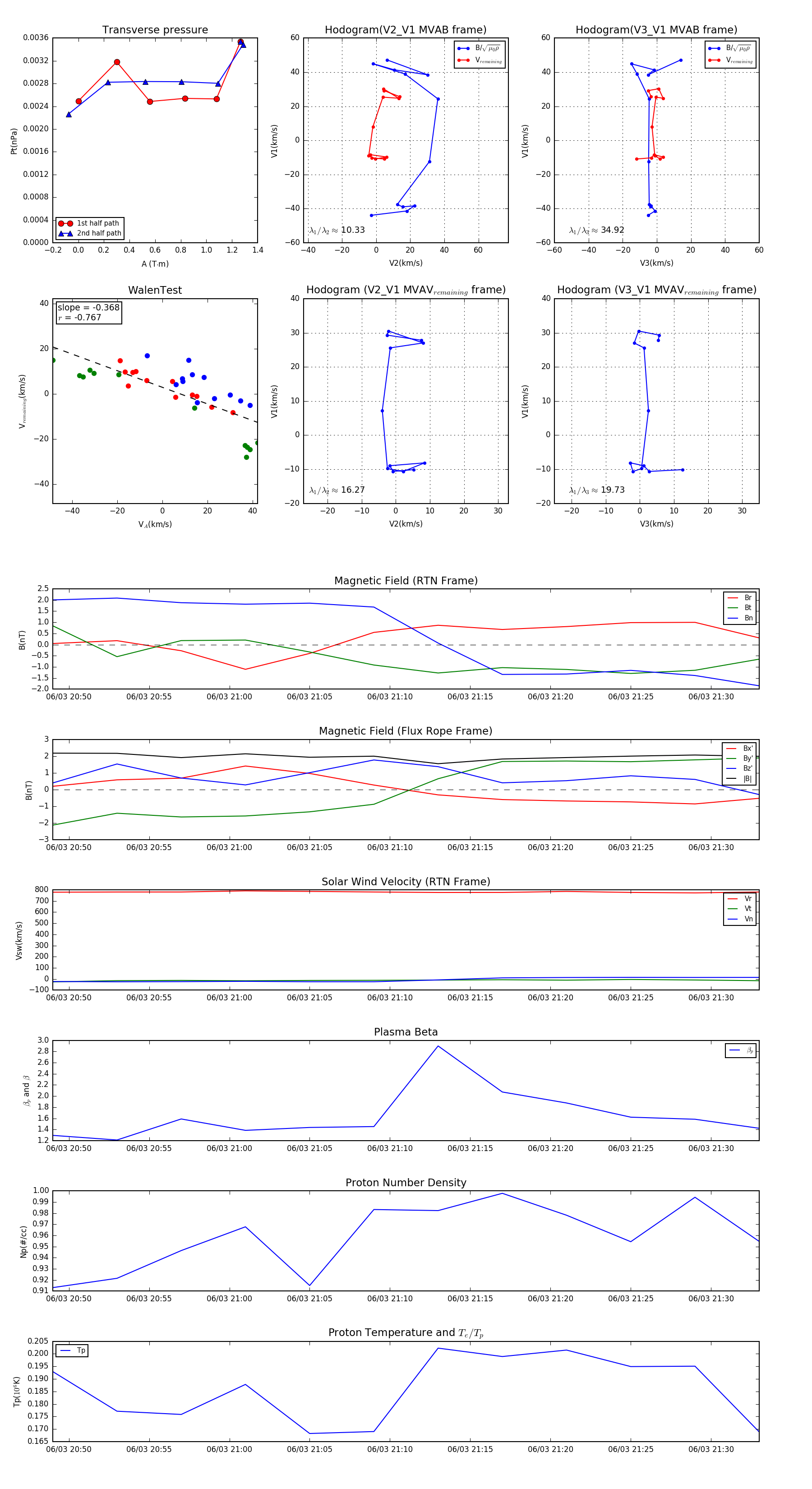Click the 'Proton Number Density' plot title
The image size is (812, 1489).
(406, 1183)
